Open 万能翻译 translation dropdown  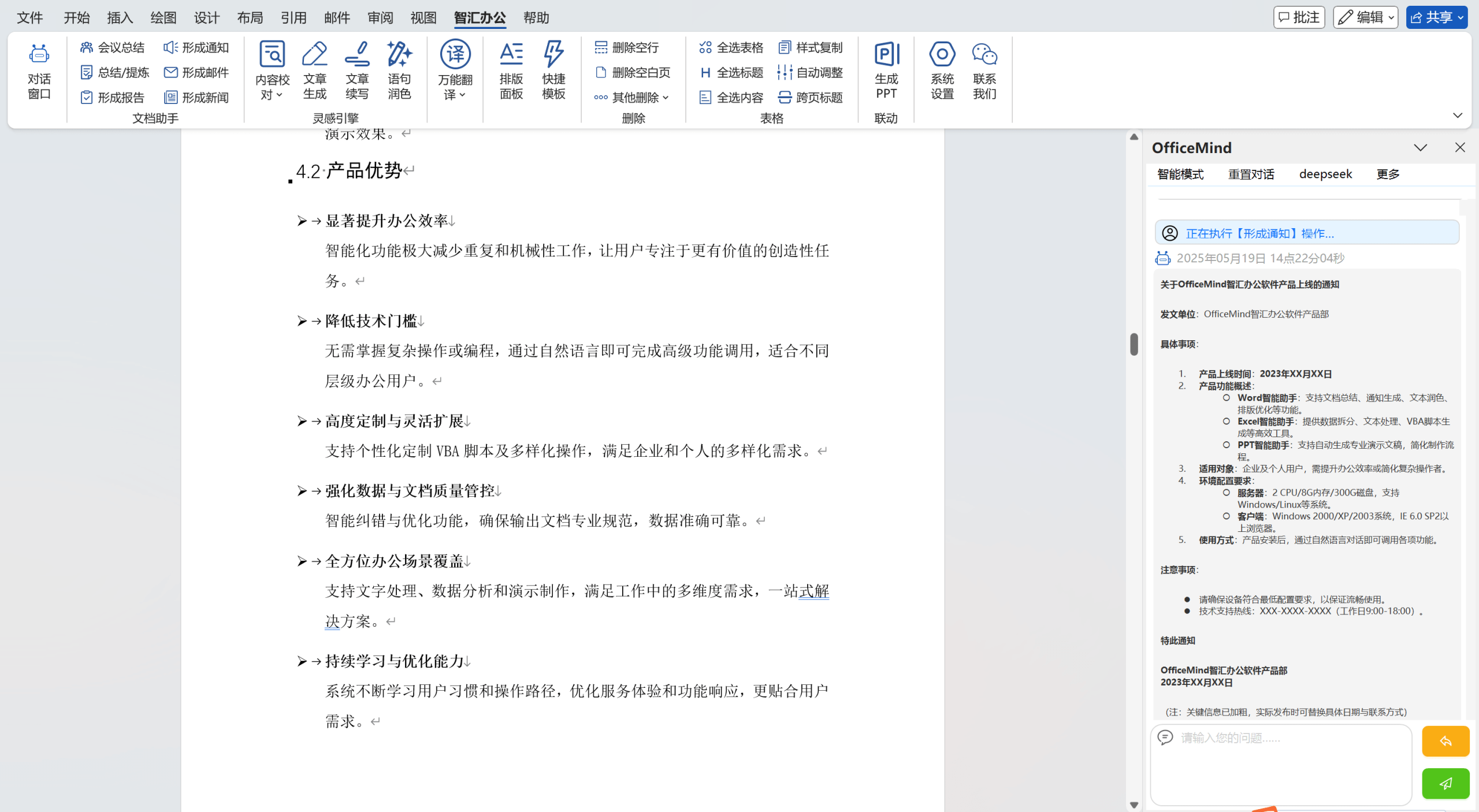tap(455, 70)
